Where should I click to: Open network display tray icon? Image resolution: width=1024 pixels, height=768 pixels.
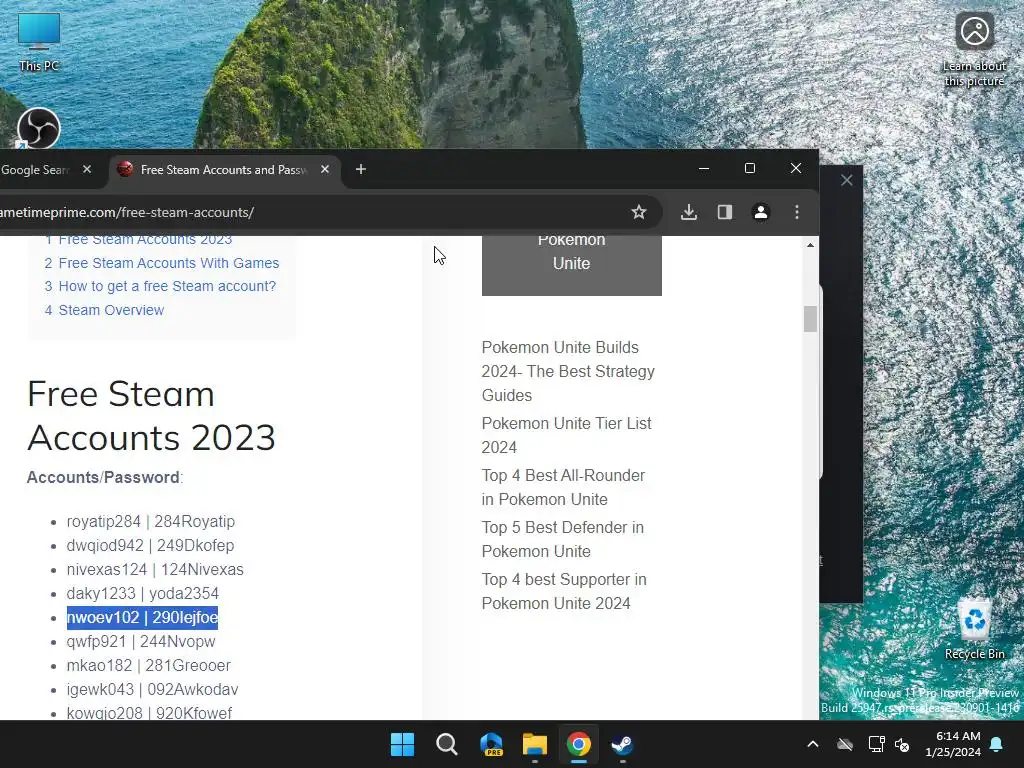[x=876, y=744]
